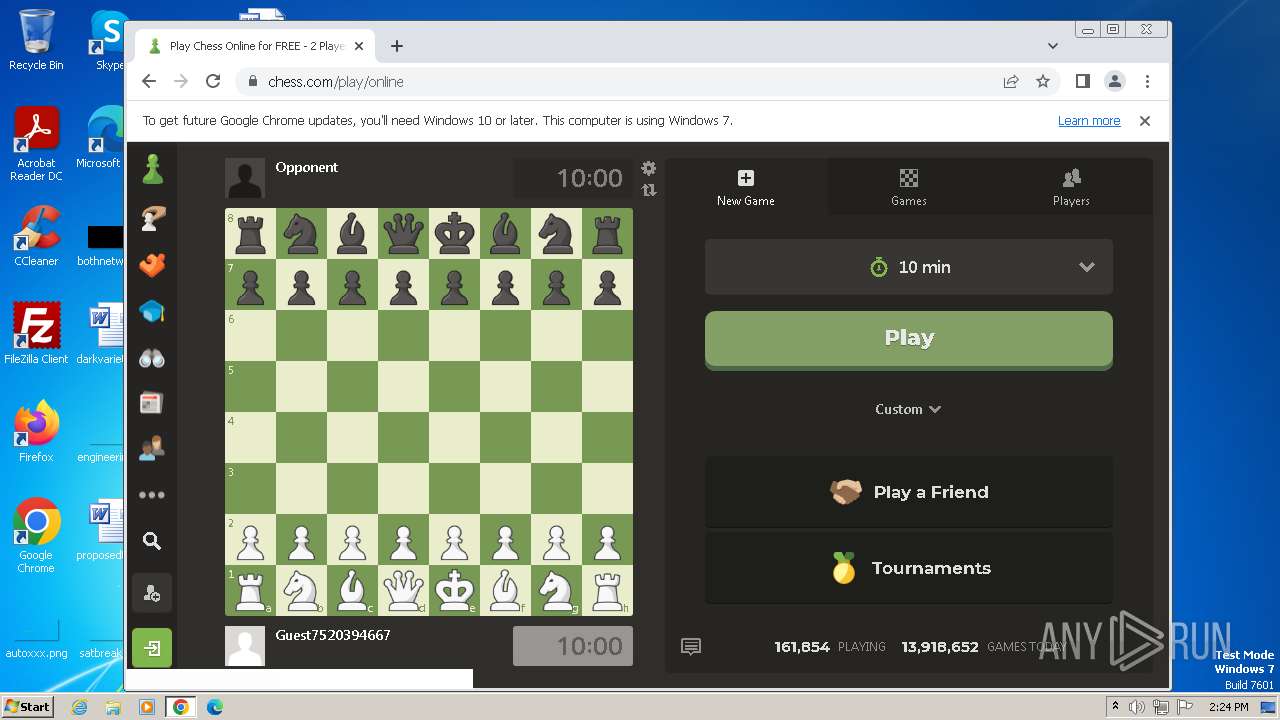1280x720 pixels.
Task: Click the Guest7520394667 avatar
Action: coord(245,646)
